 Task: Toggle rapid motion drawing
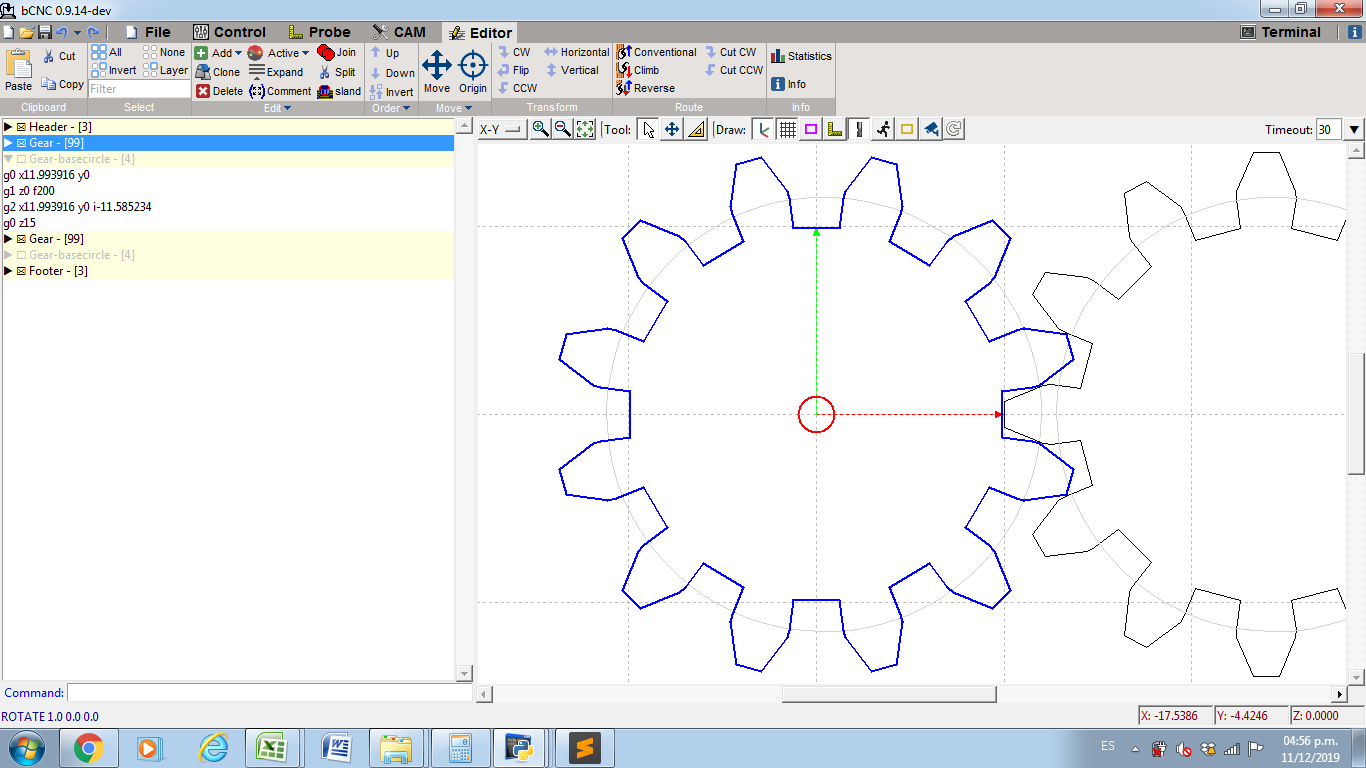click(x=883, y=129)
